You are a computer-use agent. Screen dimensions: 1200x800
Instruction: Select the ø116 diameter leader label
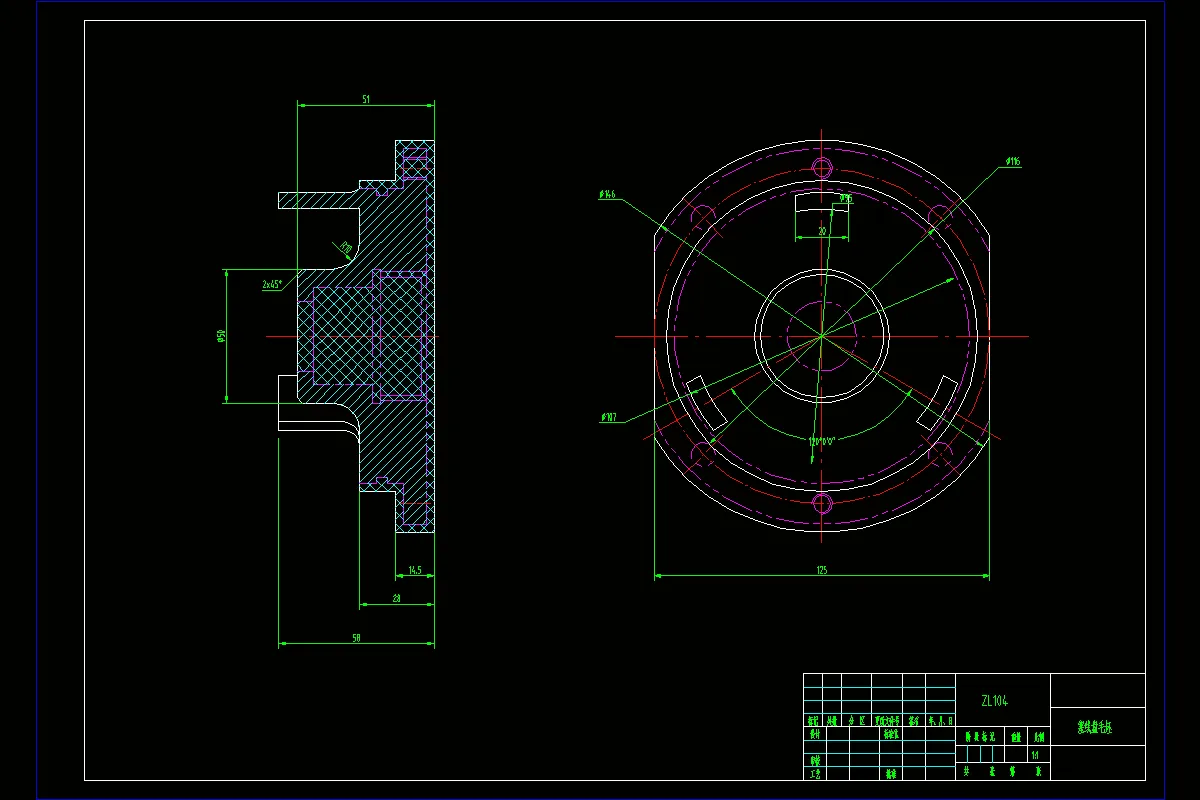coord(1013,161)
